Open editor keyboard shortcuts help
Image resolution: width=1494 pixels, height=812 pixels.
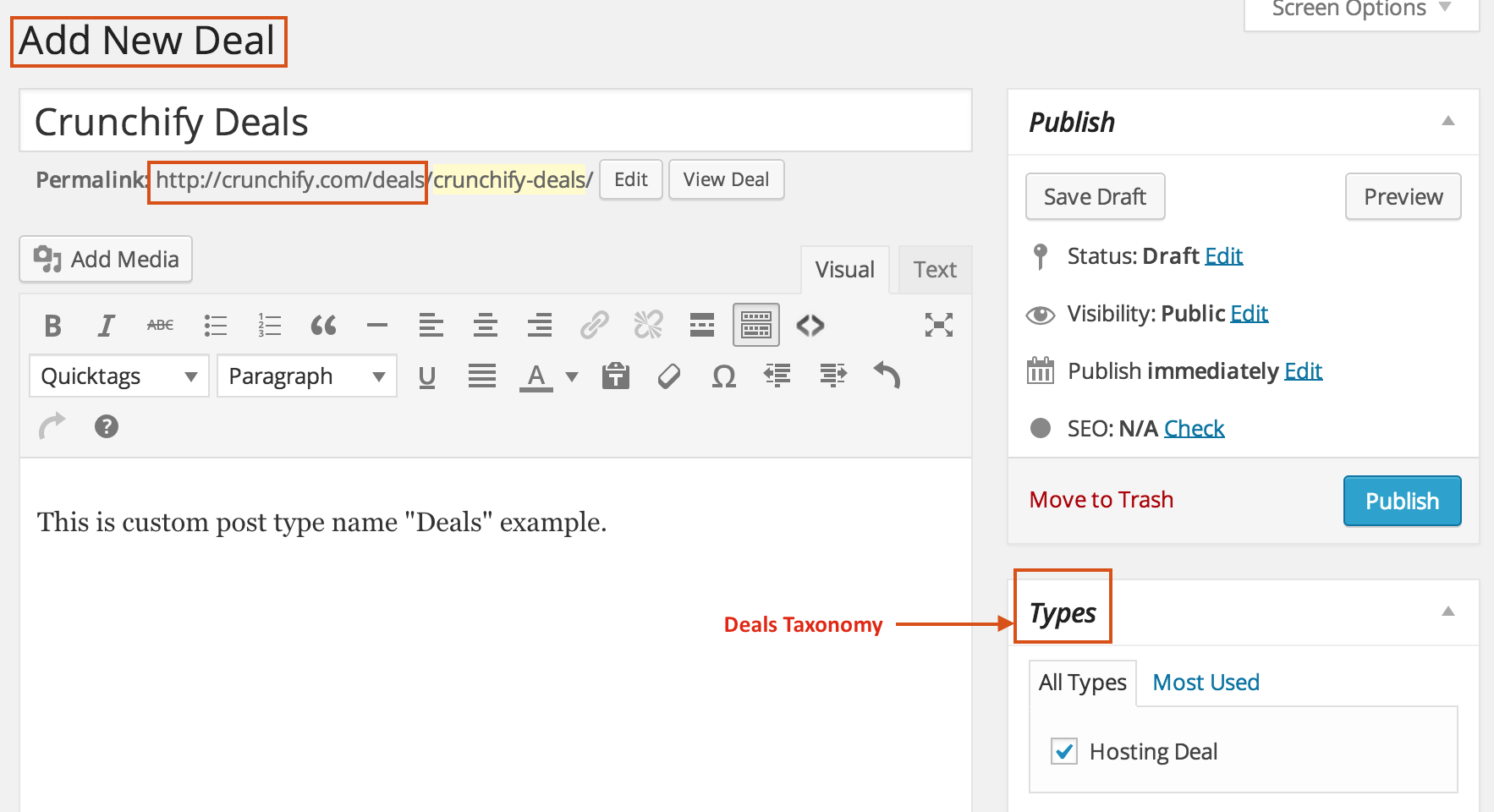click(107, 427)
